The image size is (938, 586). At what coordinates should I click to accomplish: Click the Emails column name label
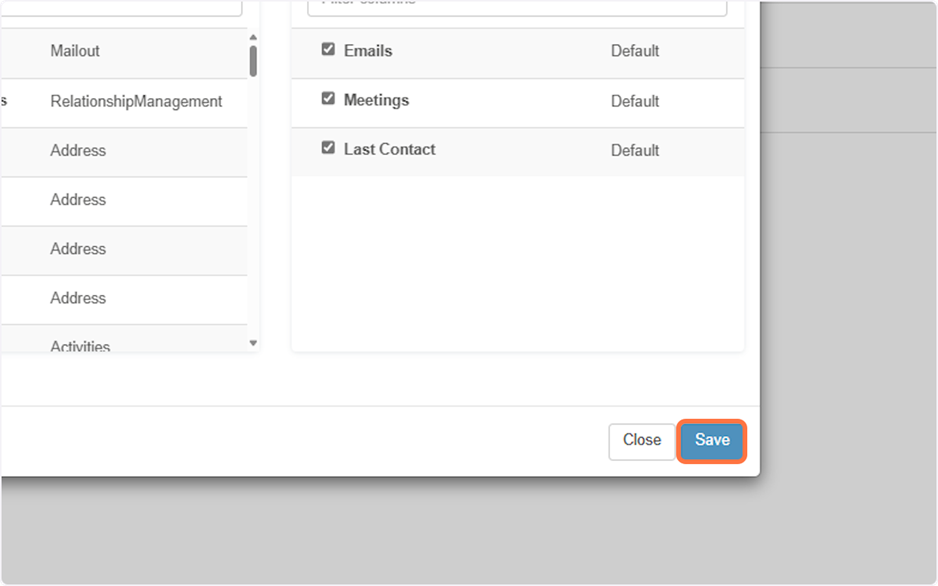pyautogui.click(x=368, y=50)
